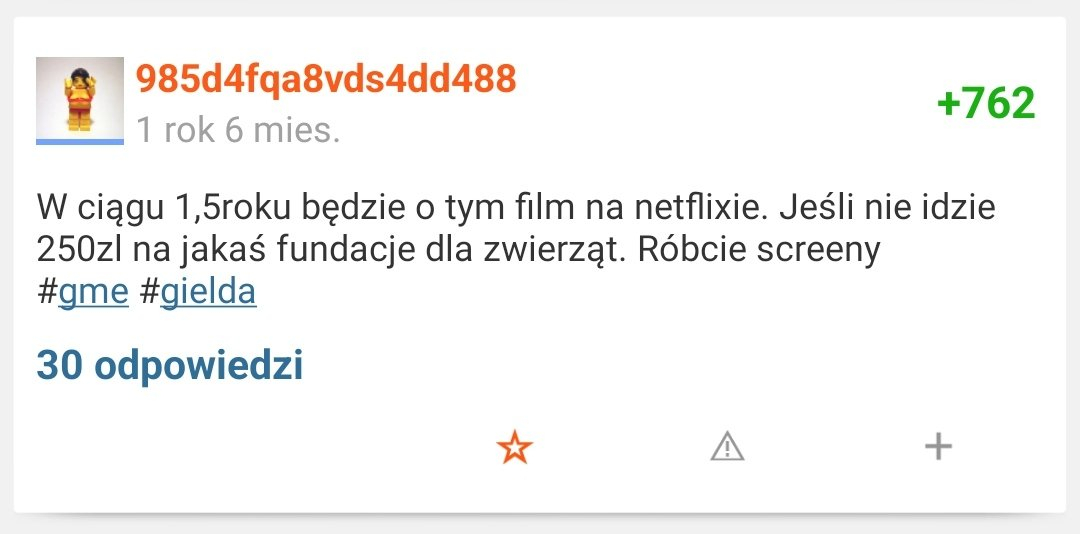This screenshot has height=534, width=1080.
Task: Click the blue bar under the avatar
Action: [x=80, y=142]
